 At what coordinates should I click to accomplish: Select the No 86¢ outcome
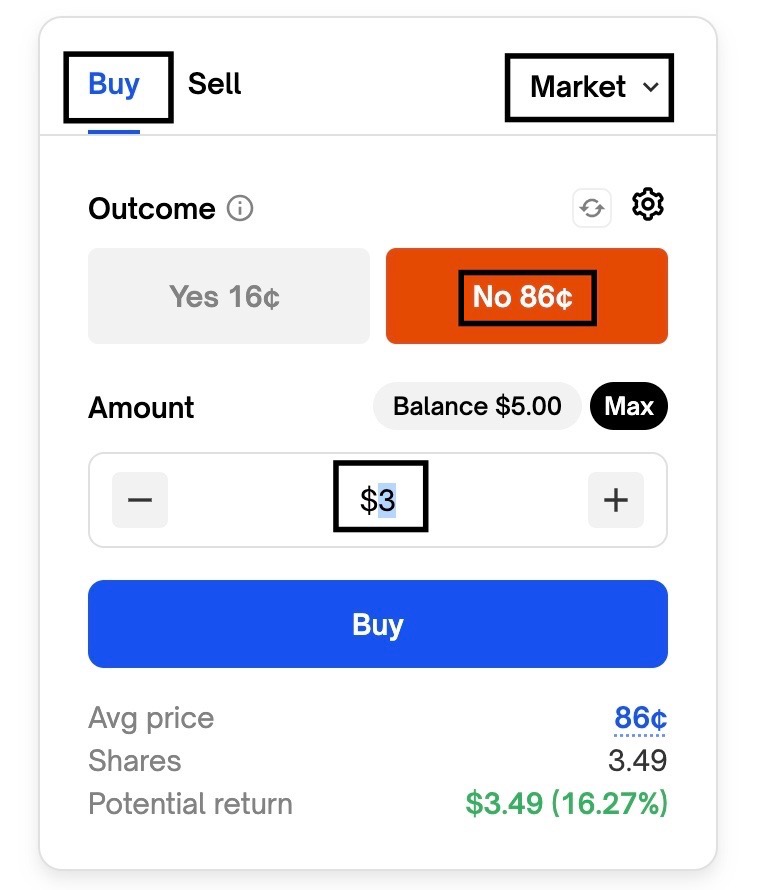pos(526,296)
